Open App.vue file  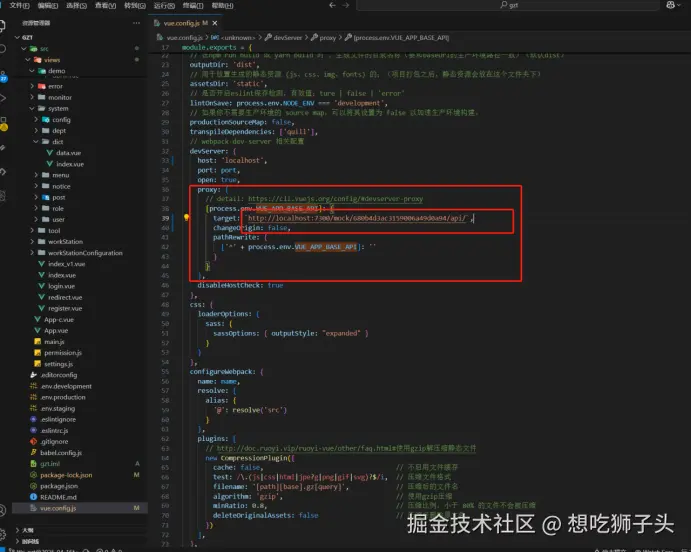(x=56, y=331)
